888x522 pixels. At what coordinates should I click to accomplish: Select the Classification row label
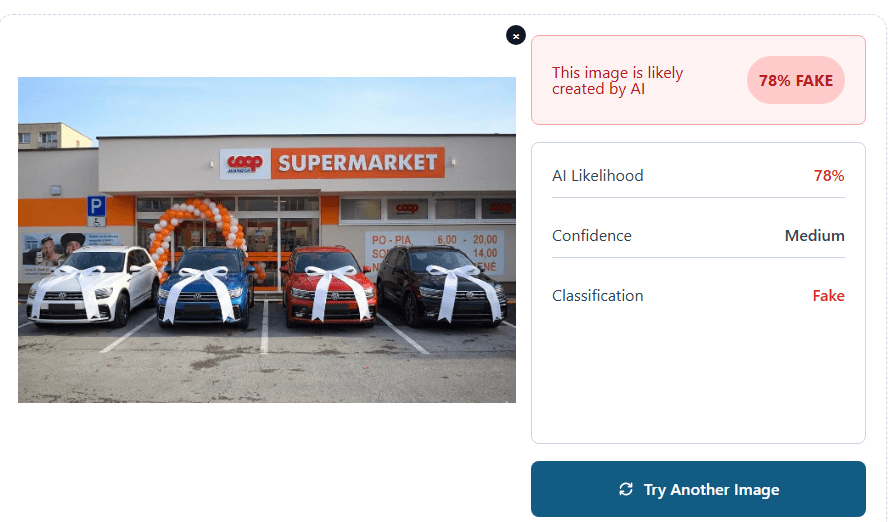tap(598, 296)
